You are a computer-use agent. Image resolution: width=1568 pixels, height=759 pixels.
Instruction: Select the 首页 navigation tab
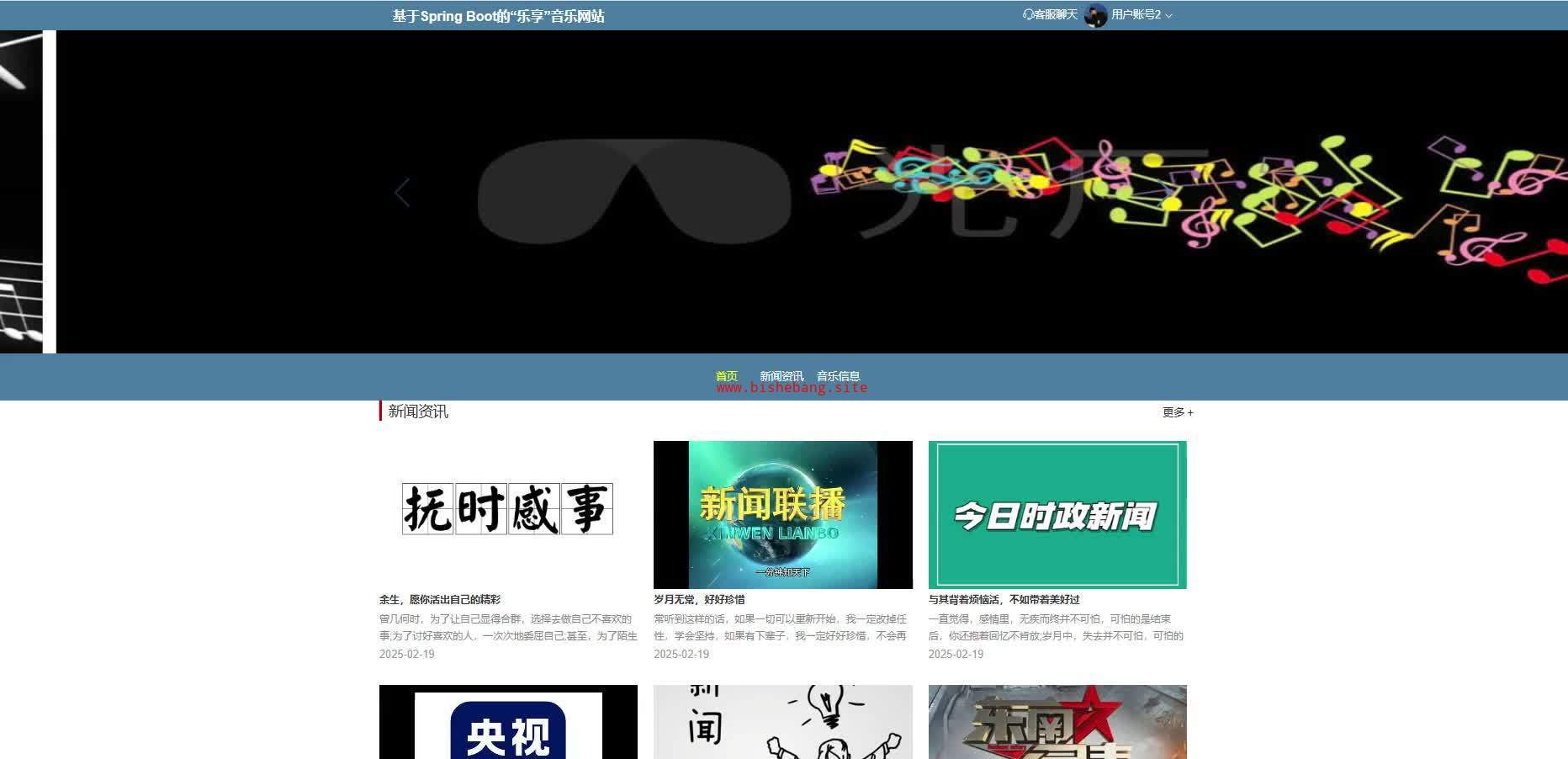727,376
